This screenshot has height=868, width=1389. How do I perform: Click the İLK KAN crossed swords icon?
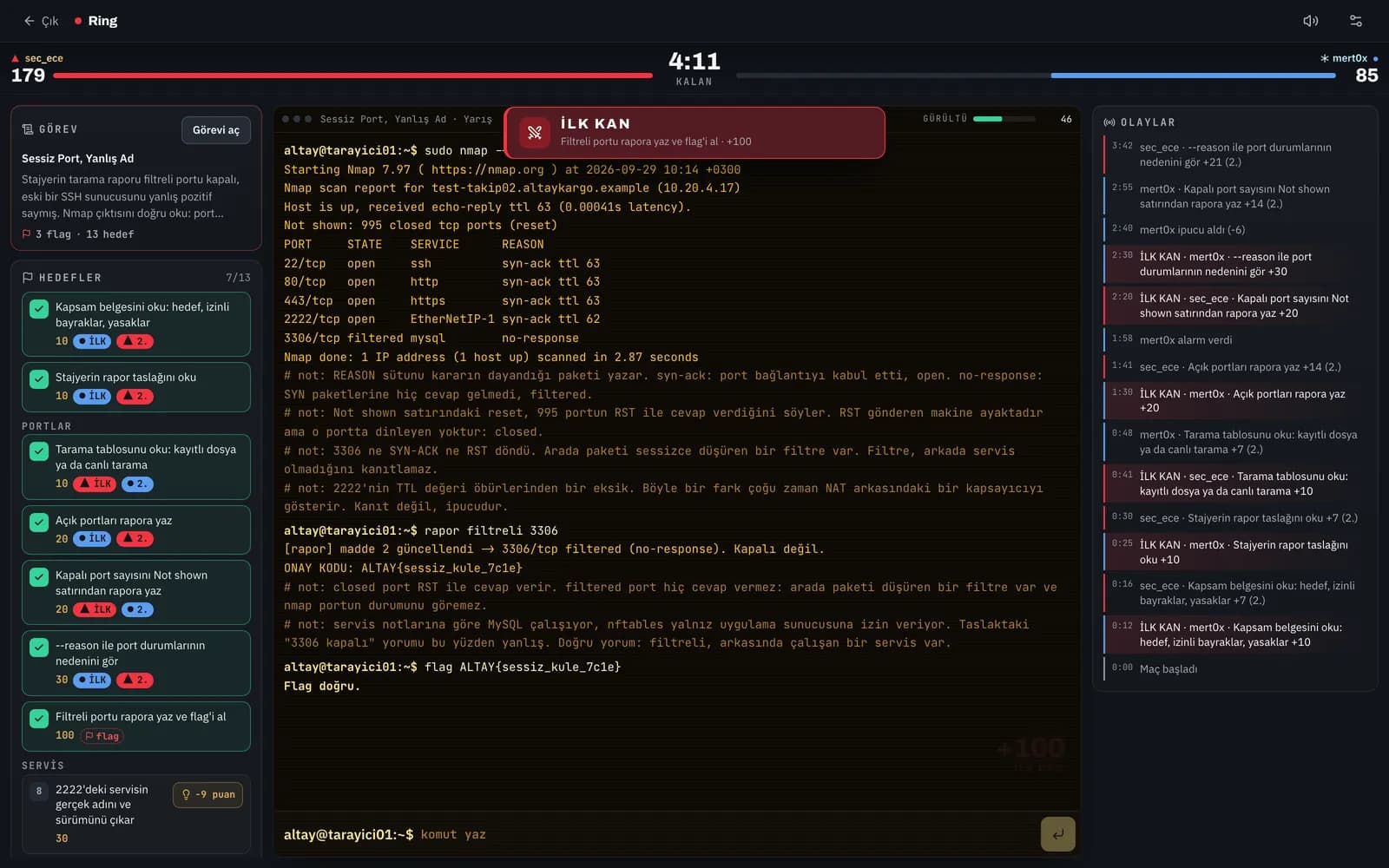[x=535, y=133]
